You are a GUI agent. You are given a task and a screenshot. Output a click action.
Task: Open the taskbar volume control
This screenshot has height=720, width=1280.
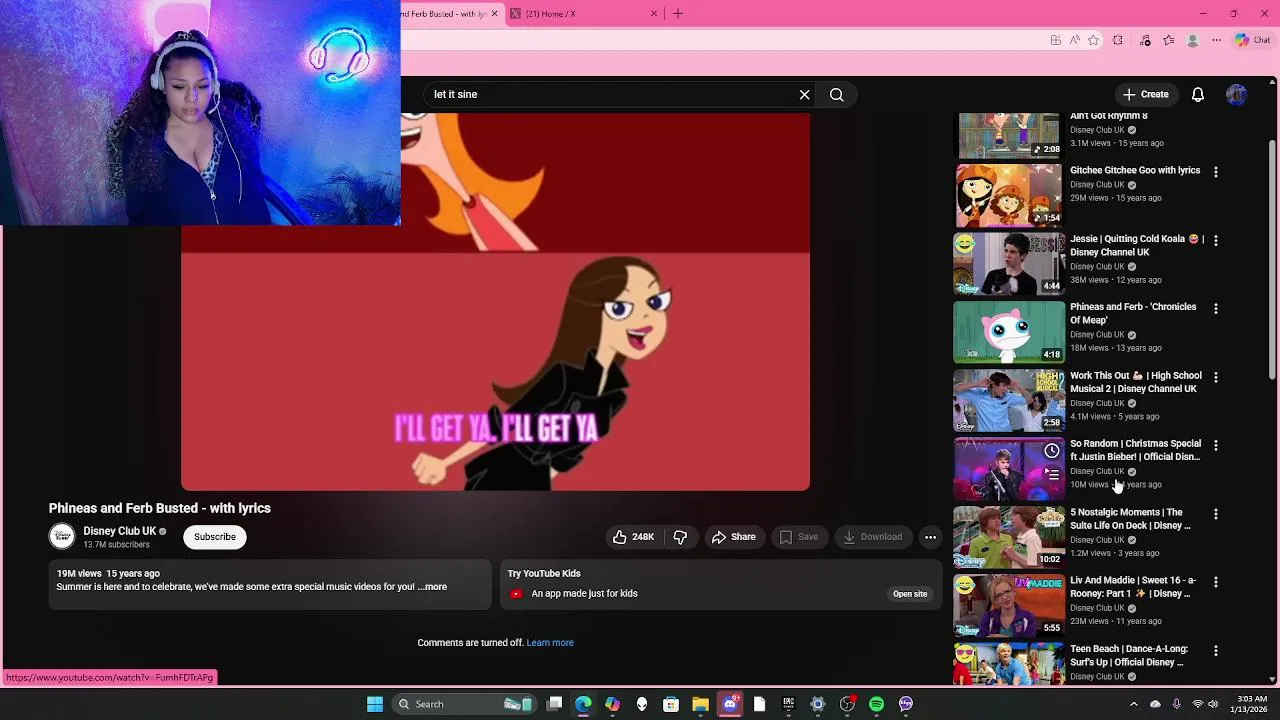[1214, 704]
